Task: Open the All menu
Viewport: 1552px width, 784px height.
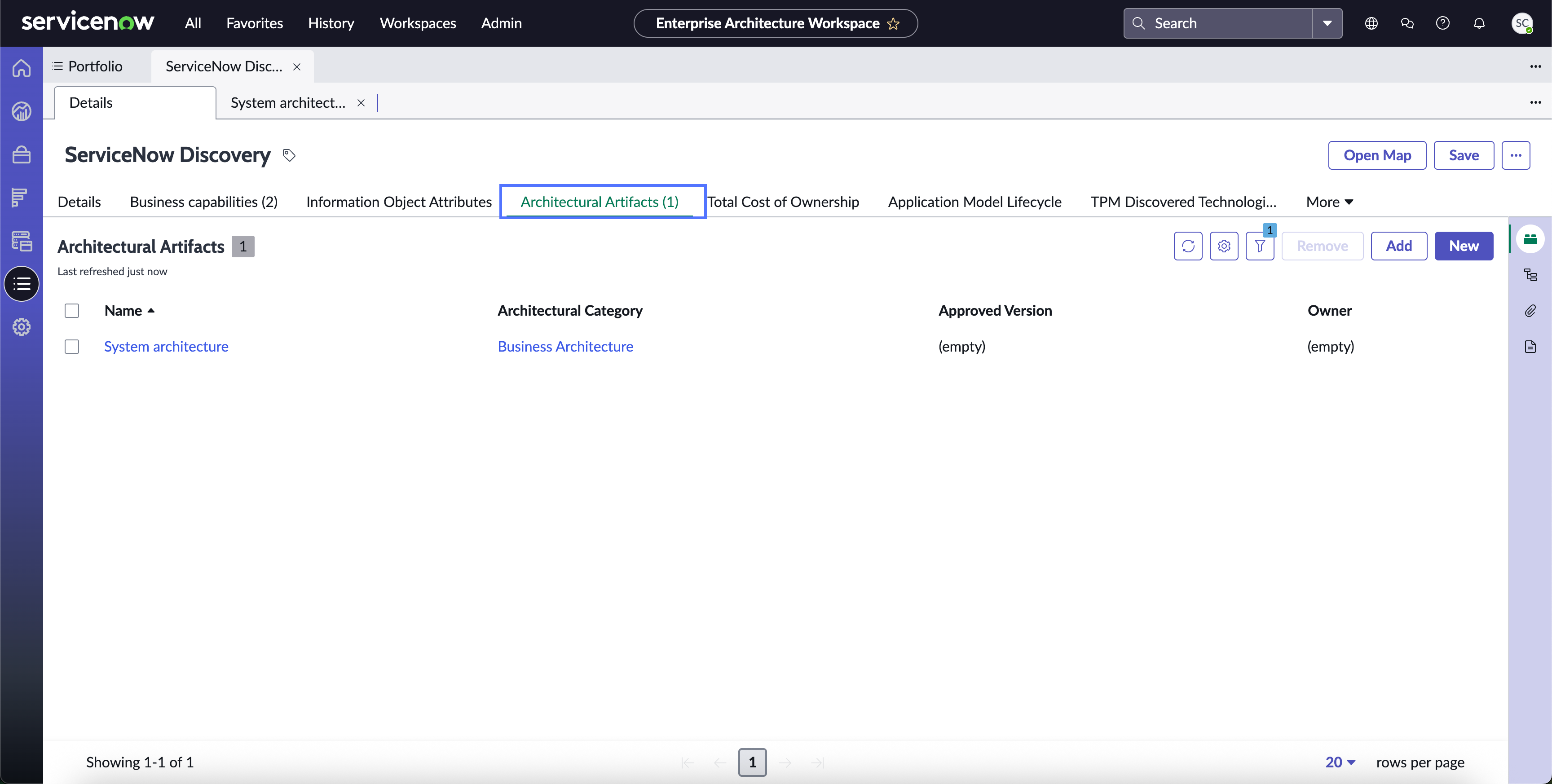Action: tap(193, 23)
